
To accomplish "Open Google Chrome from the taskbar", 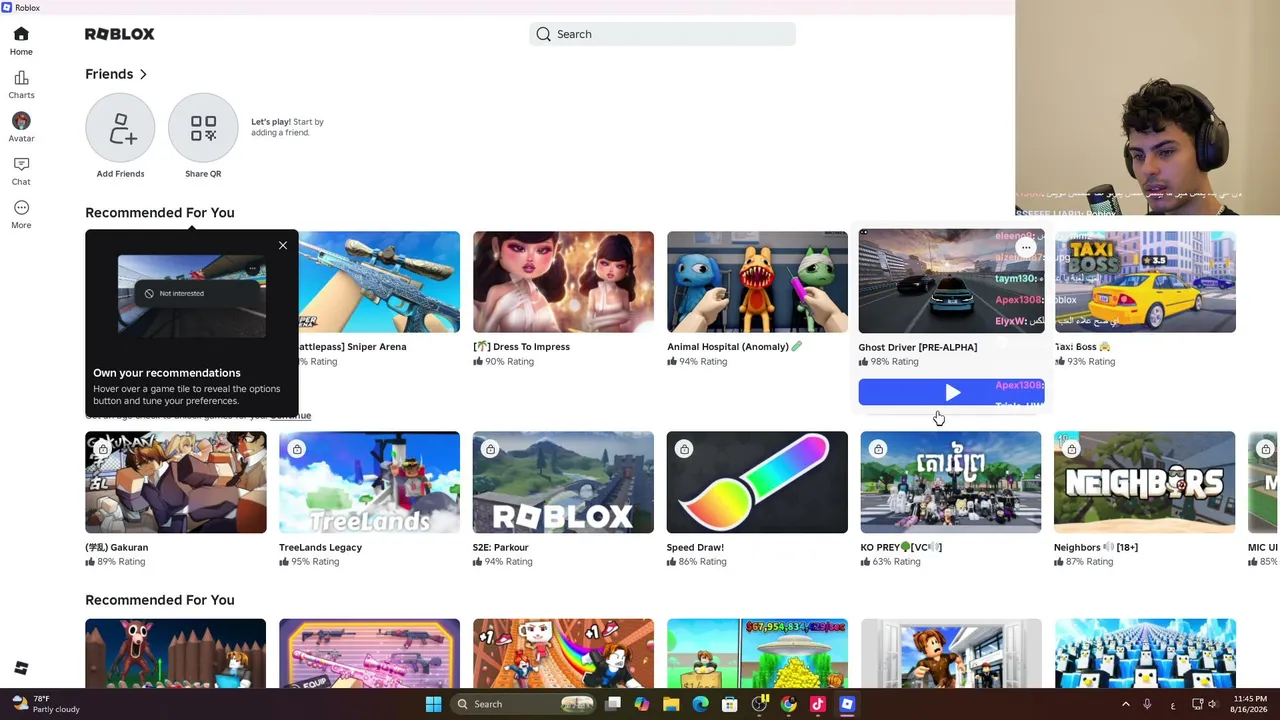I will point(788,704).
